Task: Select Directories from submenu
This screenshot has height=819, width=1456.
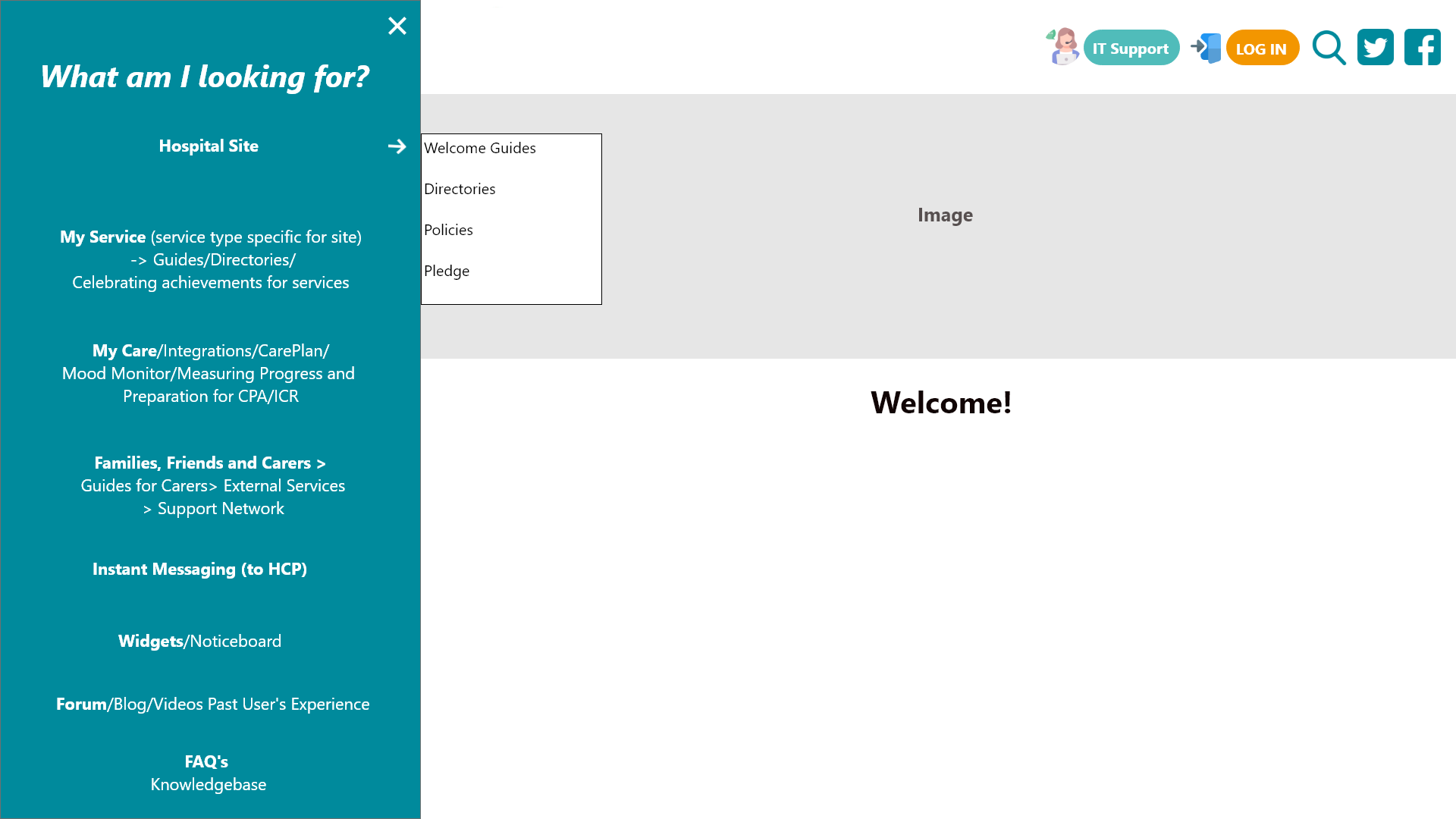Action: click(x=460, y=189)
